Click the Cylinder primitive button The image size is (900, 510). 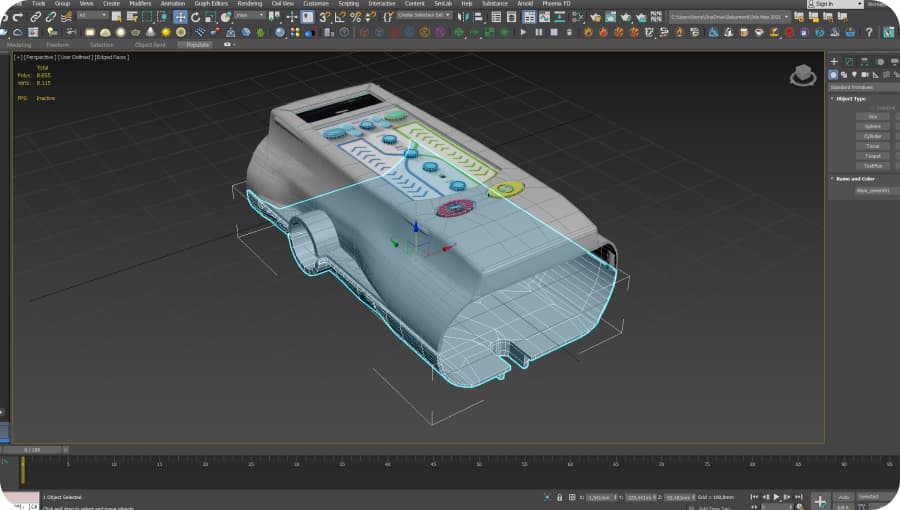tap(872, 136)
